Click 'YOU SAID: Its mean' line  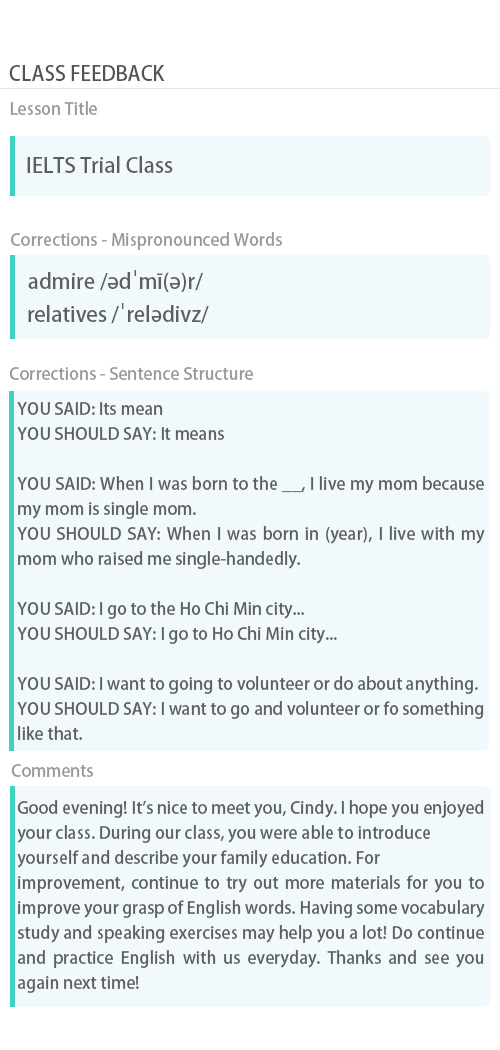tap(90, 409)
